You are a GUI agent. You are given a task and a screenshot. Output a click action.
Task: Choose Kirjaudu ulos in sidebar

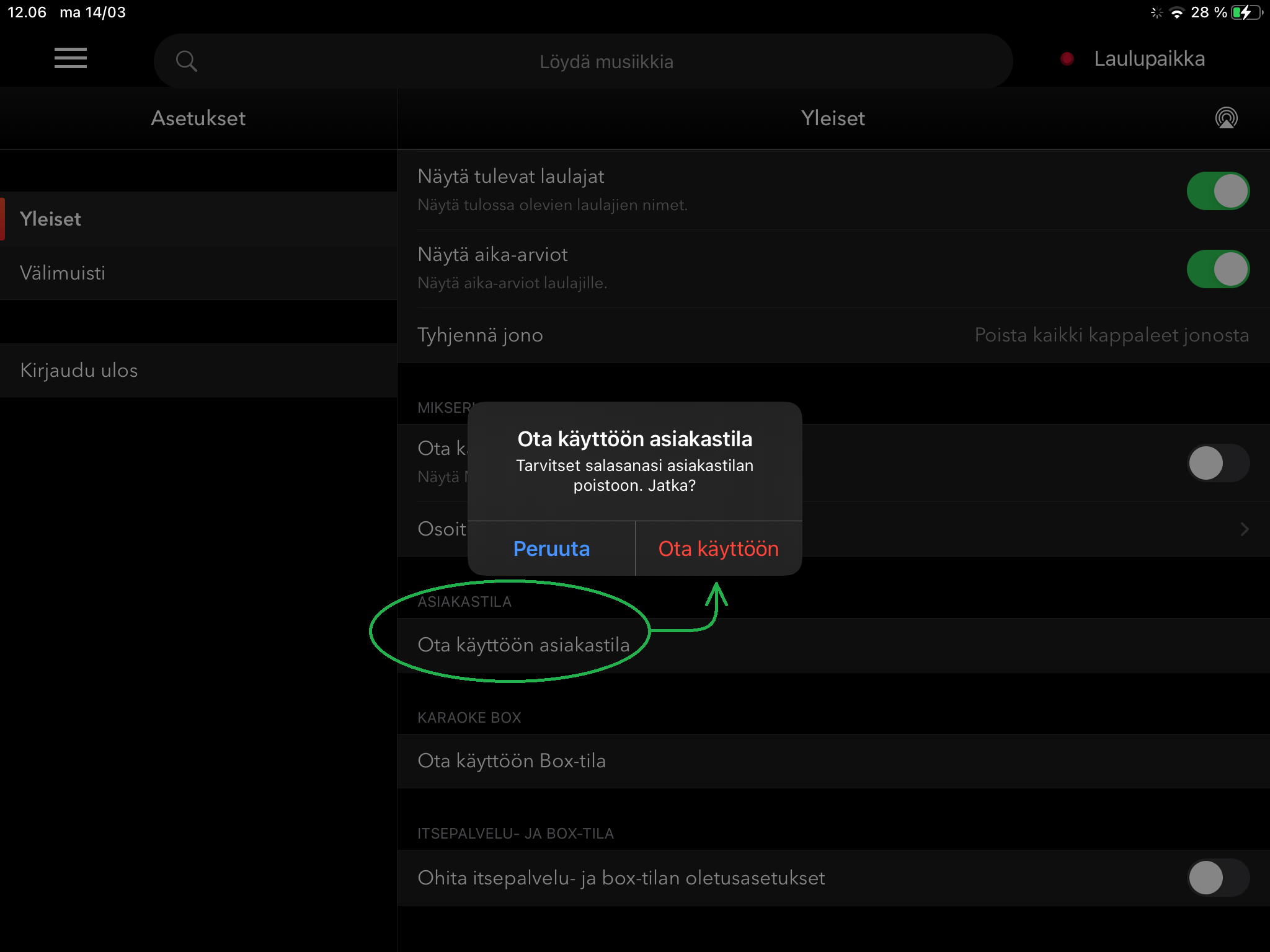[x=198, y=370]
